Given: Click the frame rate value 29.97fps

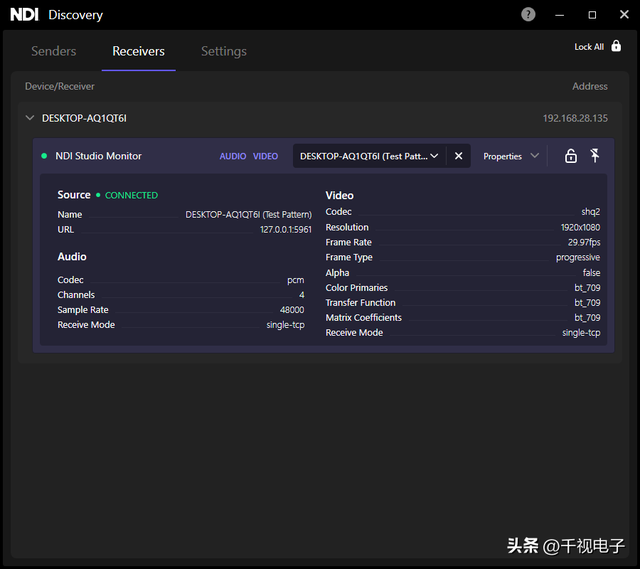Looking at the screenshot, I should click(x=584, y=242).
